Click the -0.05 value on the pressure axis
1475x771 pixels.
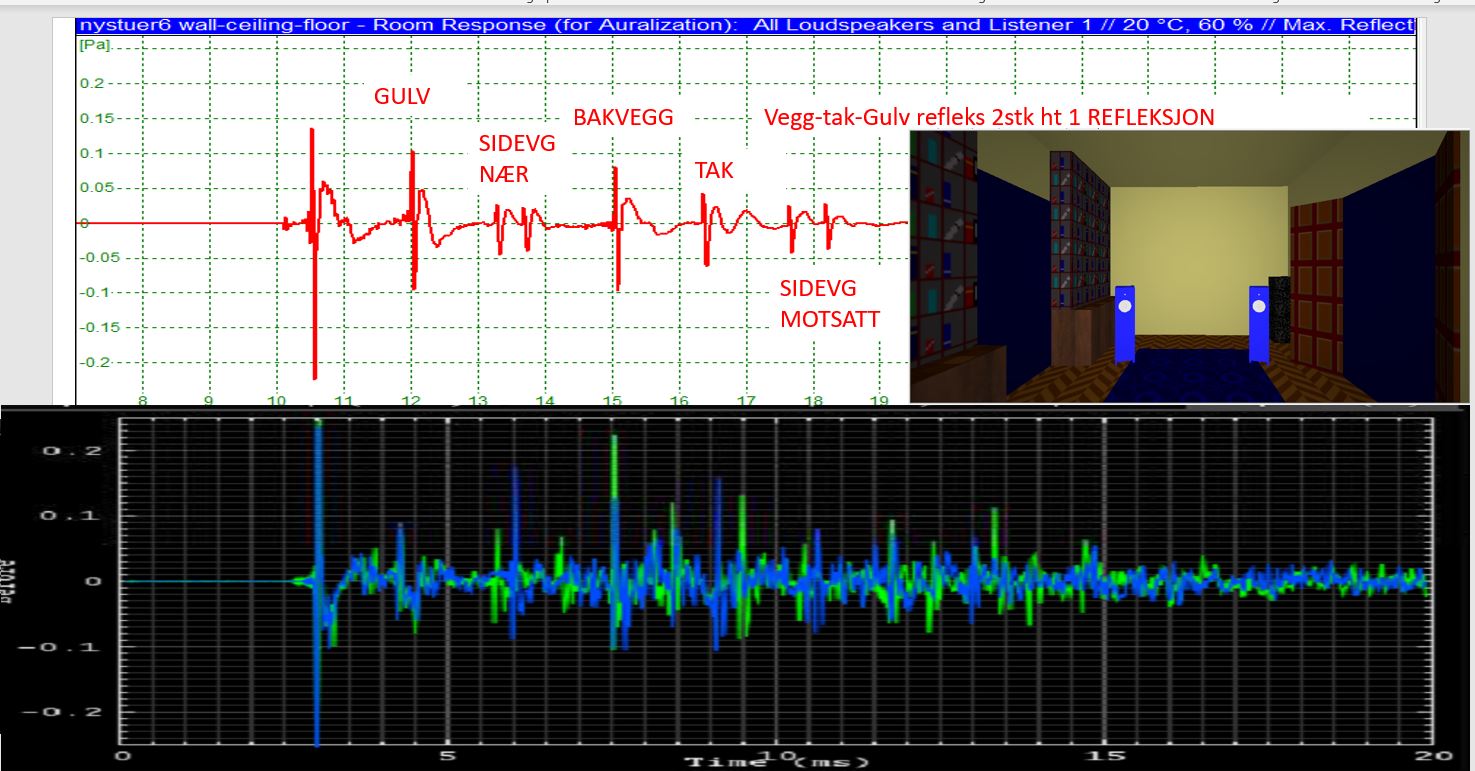click(x=98, y=257)
